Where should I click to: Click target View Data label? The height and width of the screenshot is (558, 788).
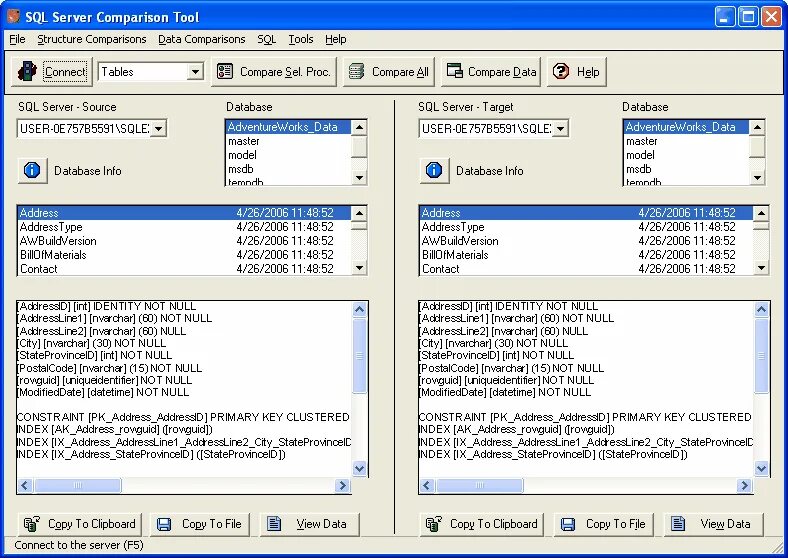[725, 524]
